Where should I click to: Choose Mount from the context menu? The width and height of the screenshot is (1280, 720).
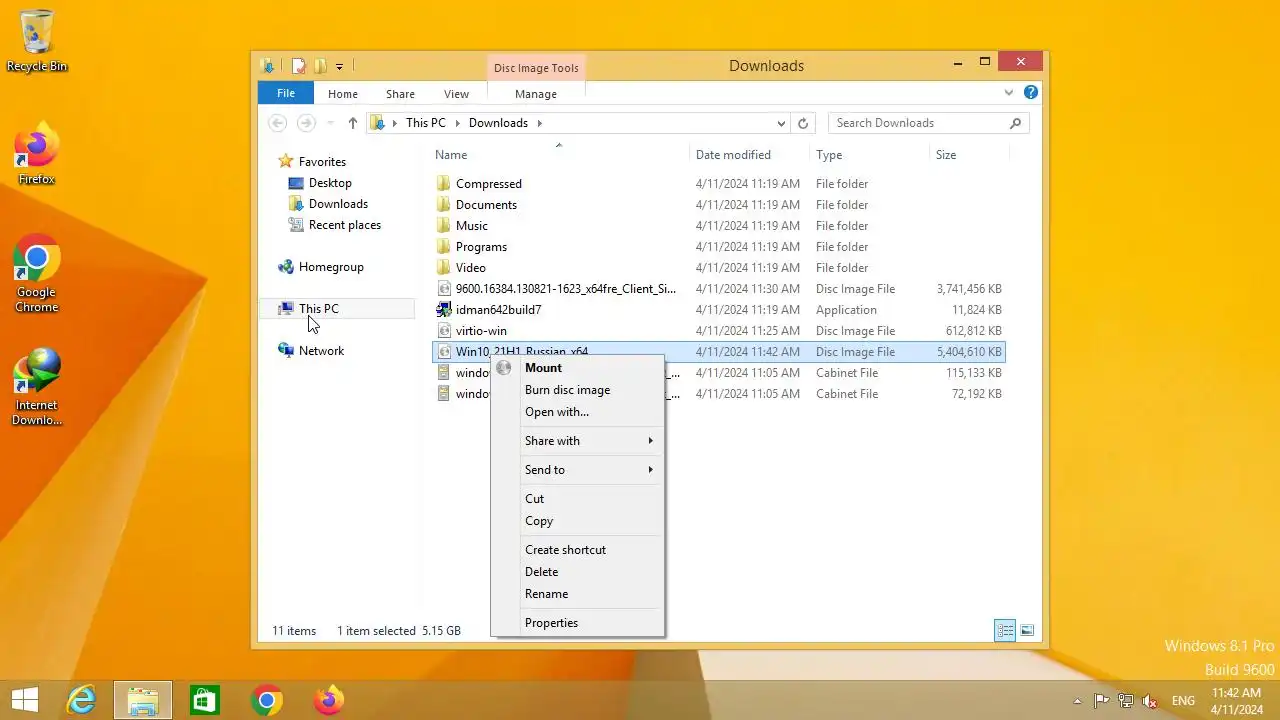point(577,368)
